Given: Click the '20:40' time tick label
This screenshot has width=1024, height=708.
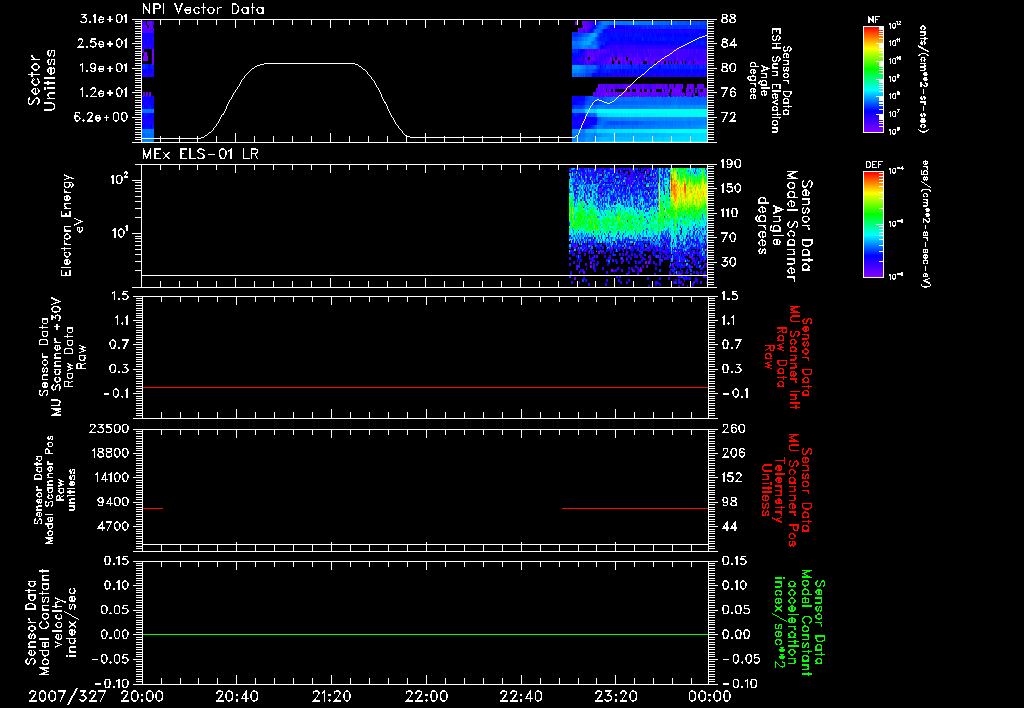Looking at the screenshot, I should click(236, 696).
